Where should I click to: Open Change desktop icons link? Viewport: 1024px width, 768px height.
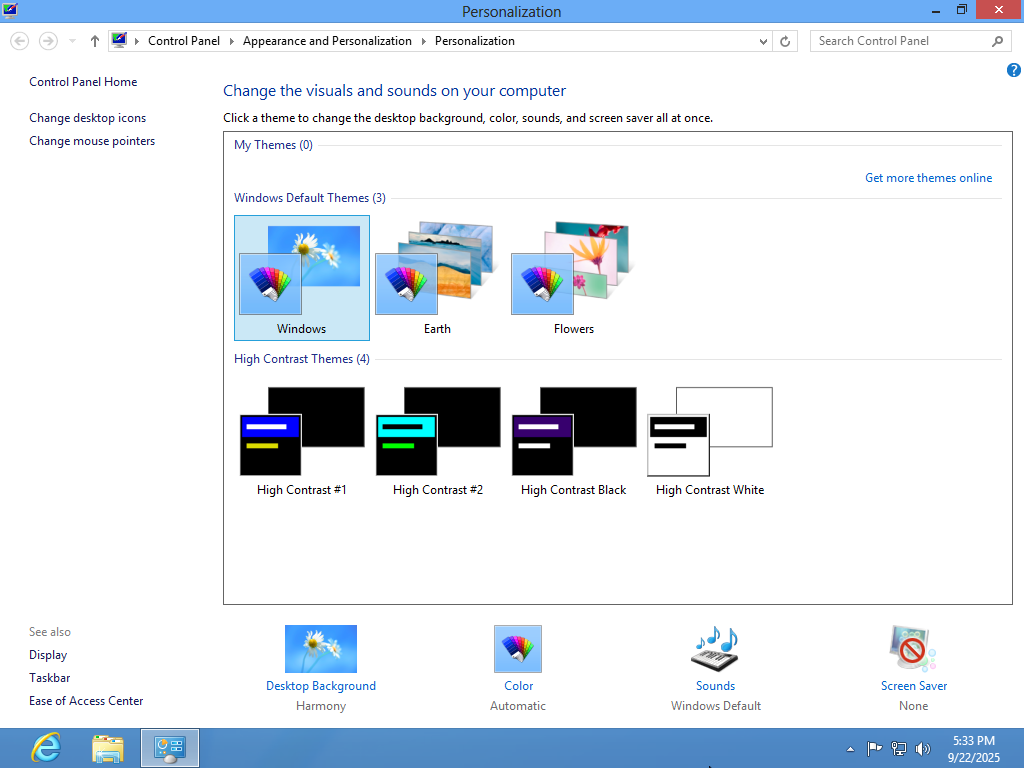pyautogui.click(x=88, y=118)
